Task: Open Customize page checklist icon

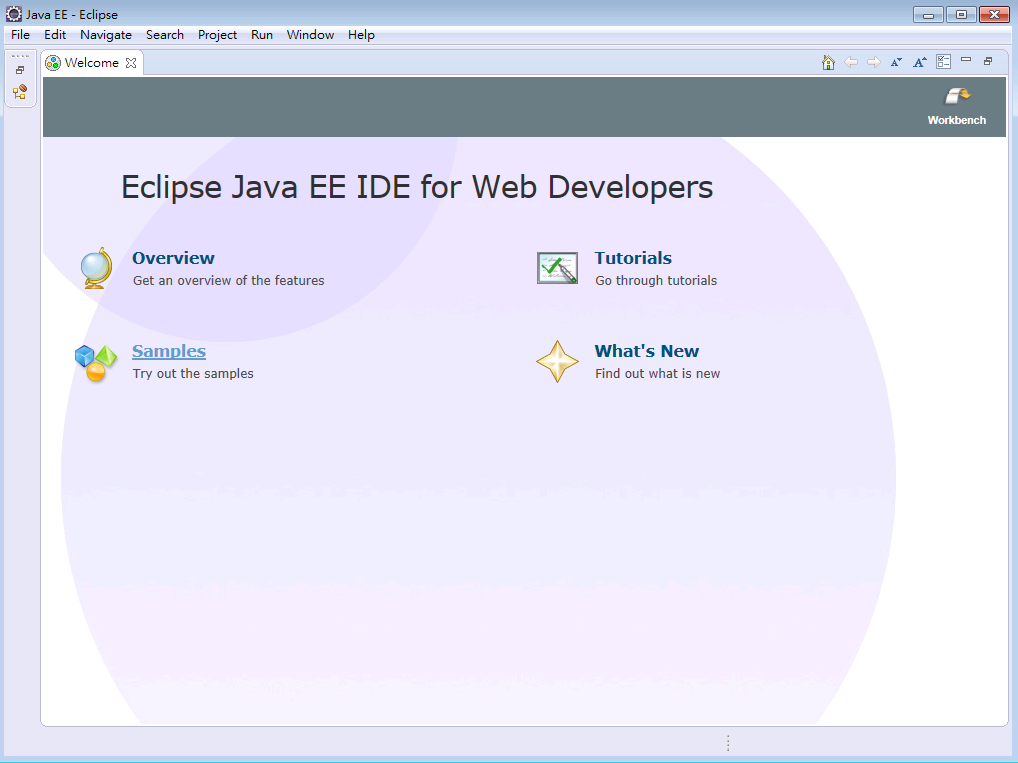Action: (x=943, y=62)
